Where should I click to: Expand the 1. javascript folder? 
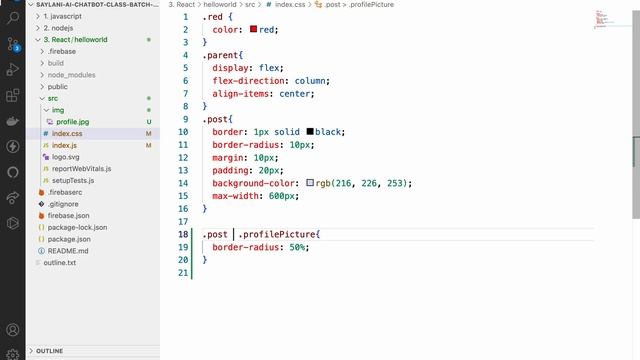[38, 16]
